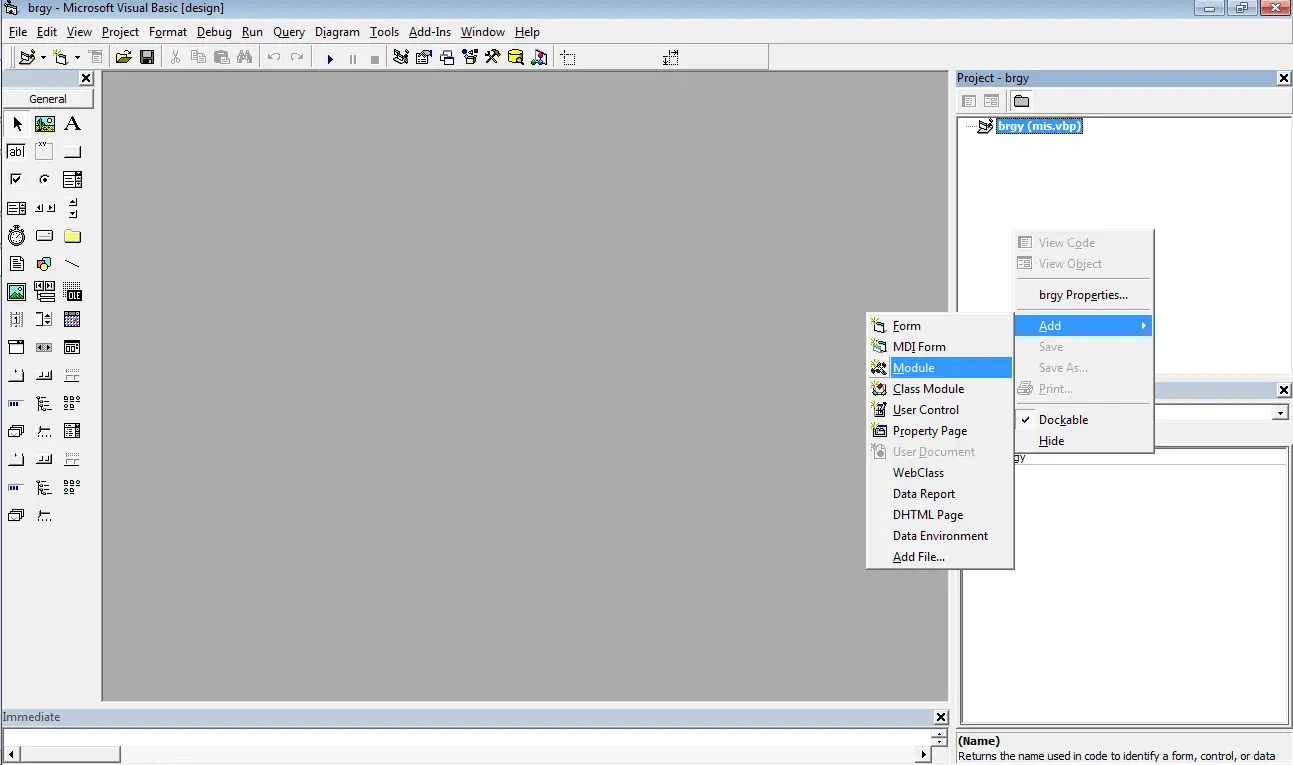Open the Visual Component Manager icon
Image resolution: width=1293 pixels, height=765 pixels.
(539, 58)
